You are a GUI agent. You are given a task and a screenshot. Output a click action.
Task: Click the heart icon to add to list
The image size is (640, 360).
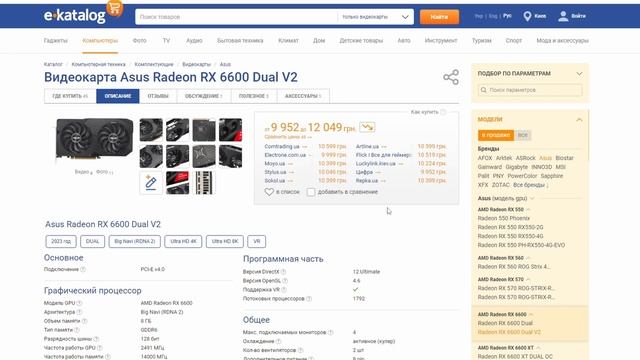pyautogui.click(x=269, y=192)
